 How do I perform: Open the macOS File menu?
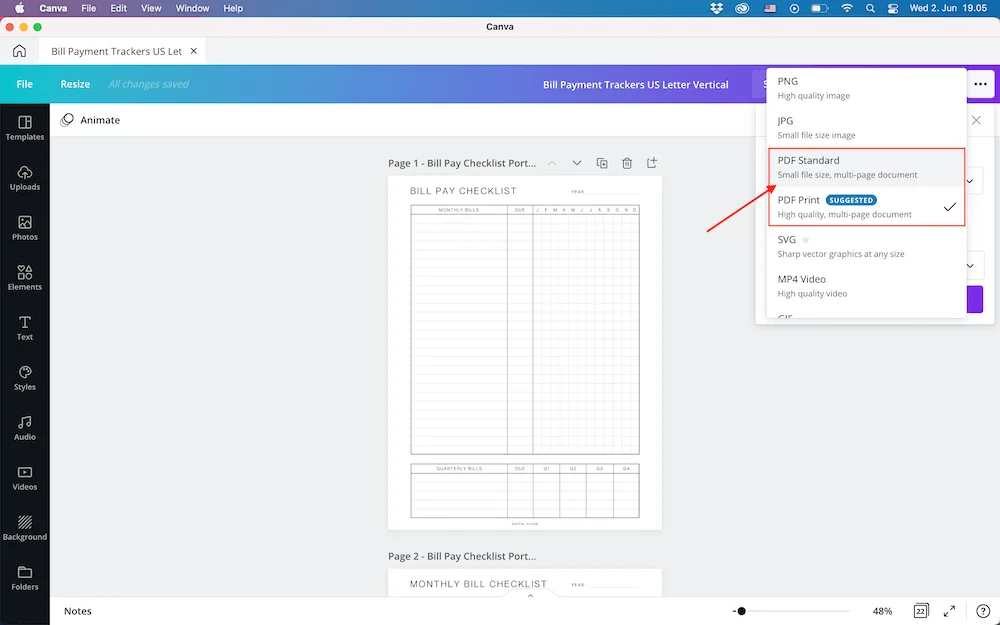click(x=89, y=8)
